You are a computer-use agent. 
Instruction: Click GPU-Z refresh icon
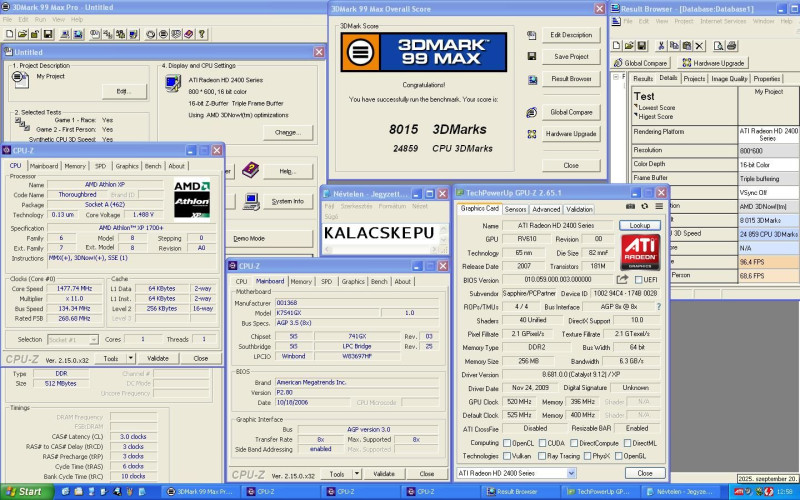pos(644,206)
